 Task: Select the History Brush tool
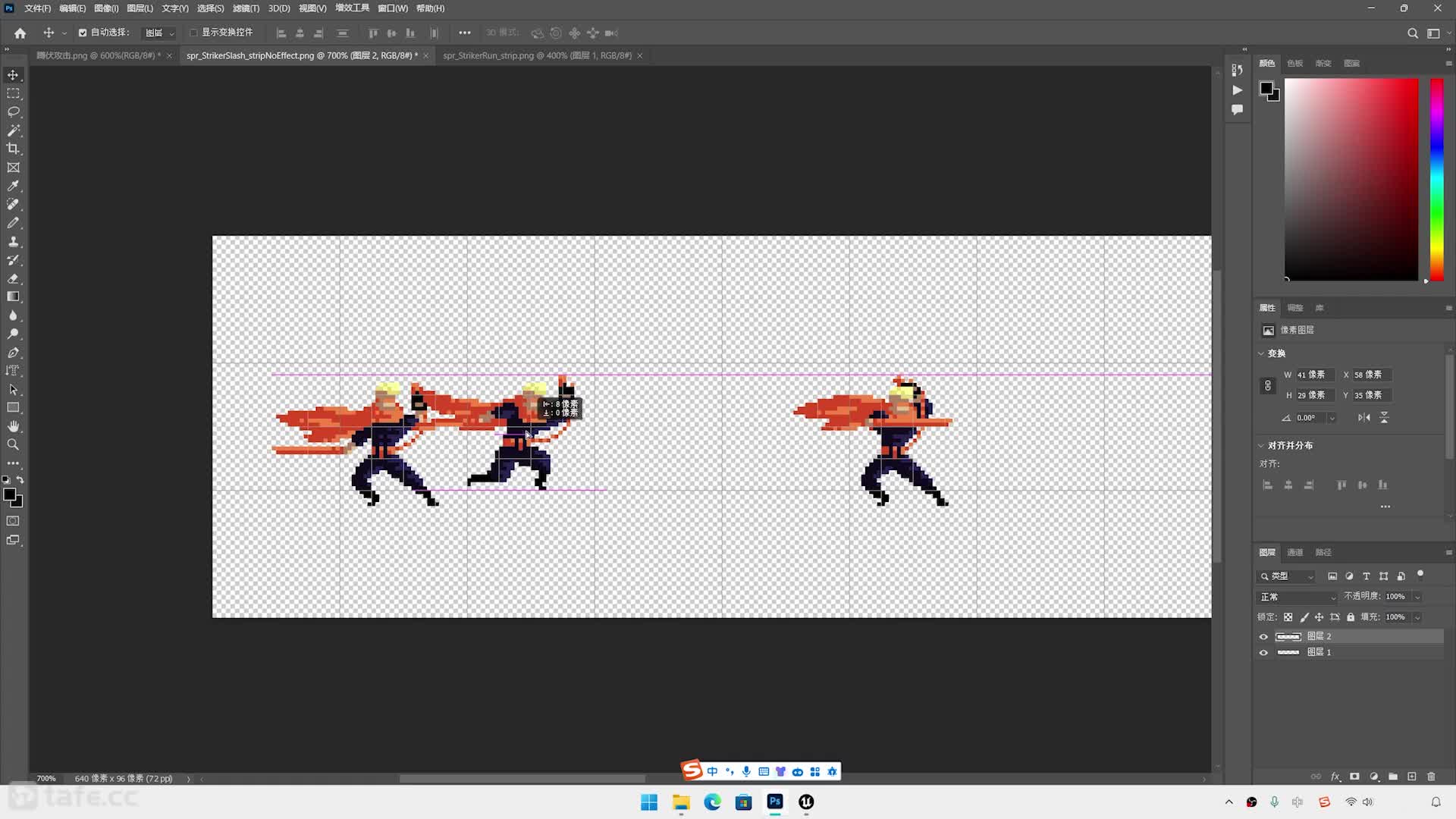point(13,260)
